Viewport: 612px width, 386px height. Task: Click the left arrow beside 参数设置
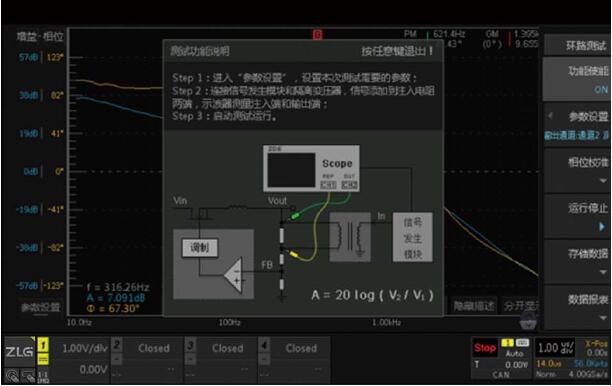pyautogui.click(x=551, y=116)
